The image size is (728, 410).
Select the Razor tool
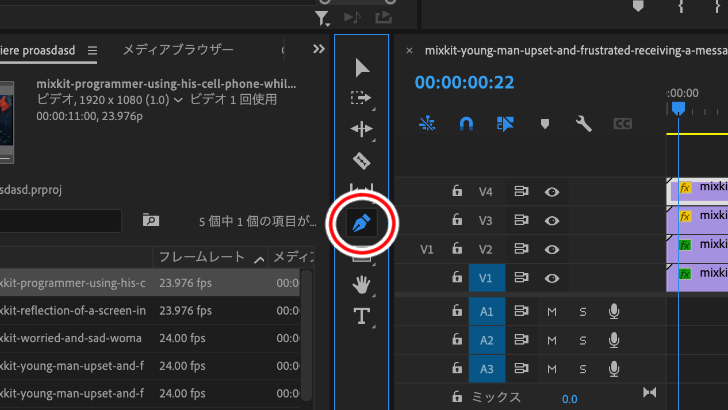pyautogui.click(x=362, y=161)
